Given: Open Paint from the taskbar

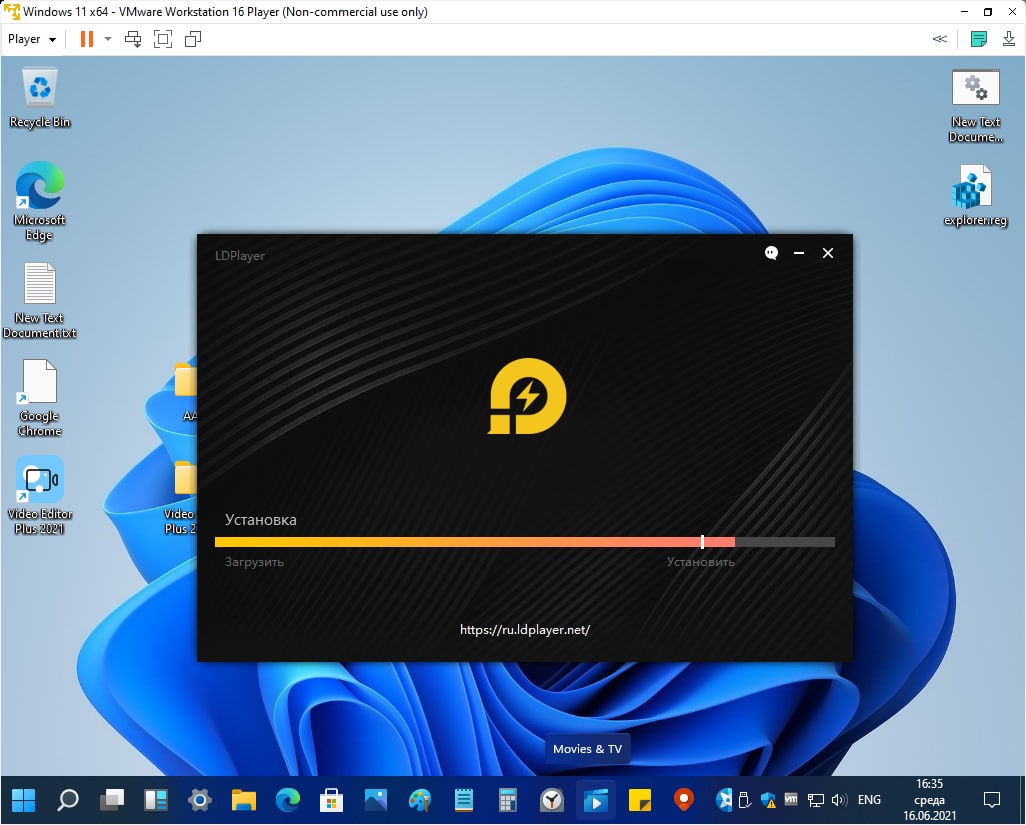Looking at the screenshot, I should pyautogui.click(x=419, y=799).
